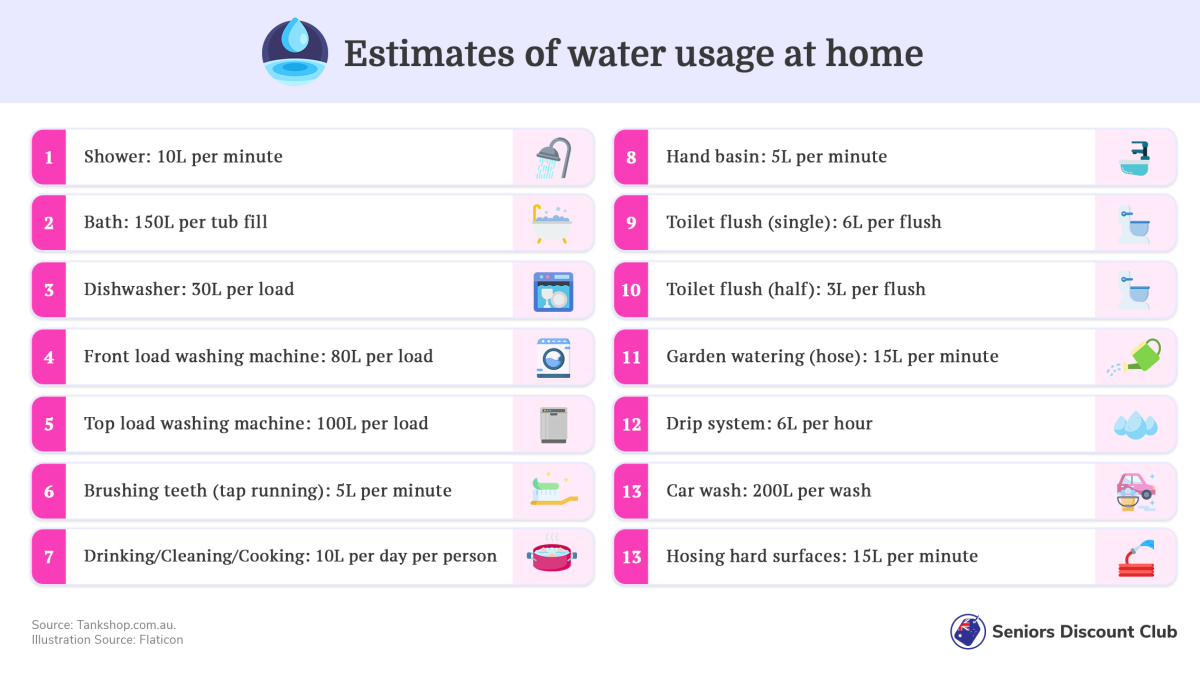Click the bathtub icon
Viewport: 1200px width, 675px height.
[553, 223]
